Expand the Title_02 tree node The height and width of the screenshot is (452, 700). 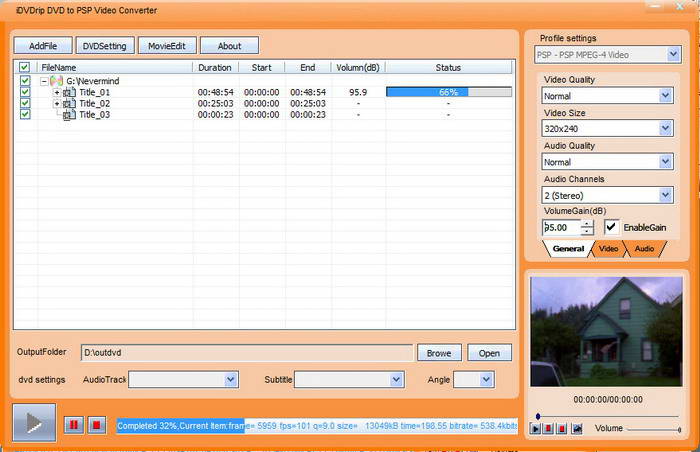pyautogui.click(x=57, y=104)
